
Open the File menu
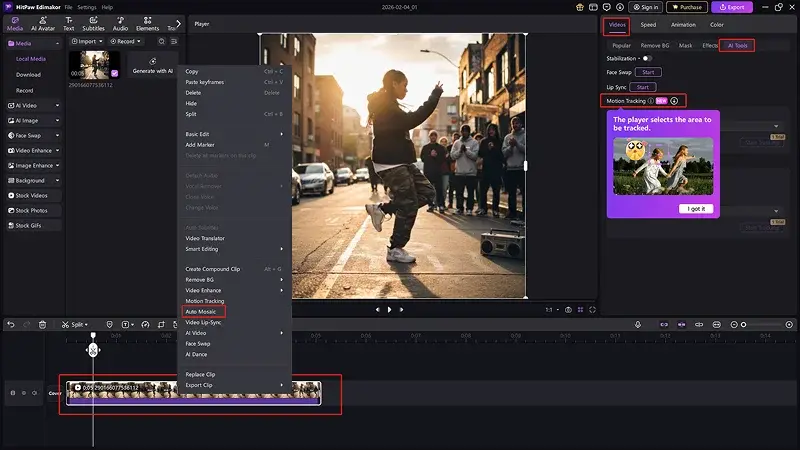68,7
